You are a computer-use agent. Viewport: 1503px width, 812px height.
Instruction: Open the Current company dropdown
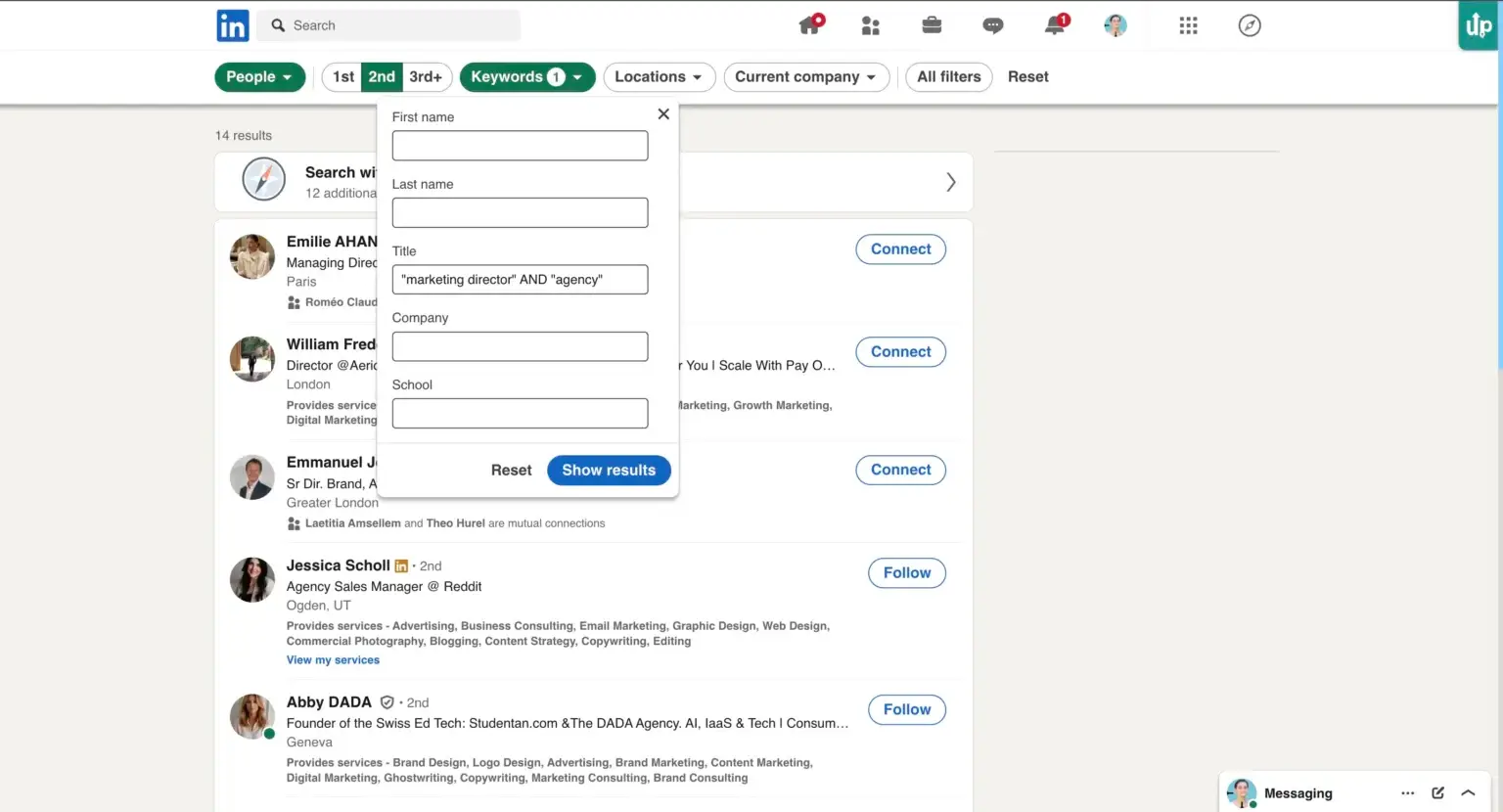coord(806,77)
